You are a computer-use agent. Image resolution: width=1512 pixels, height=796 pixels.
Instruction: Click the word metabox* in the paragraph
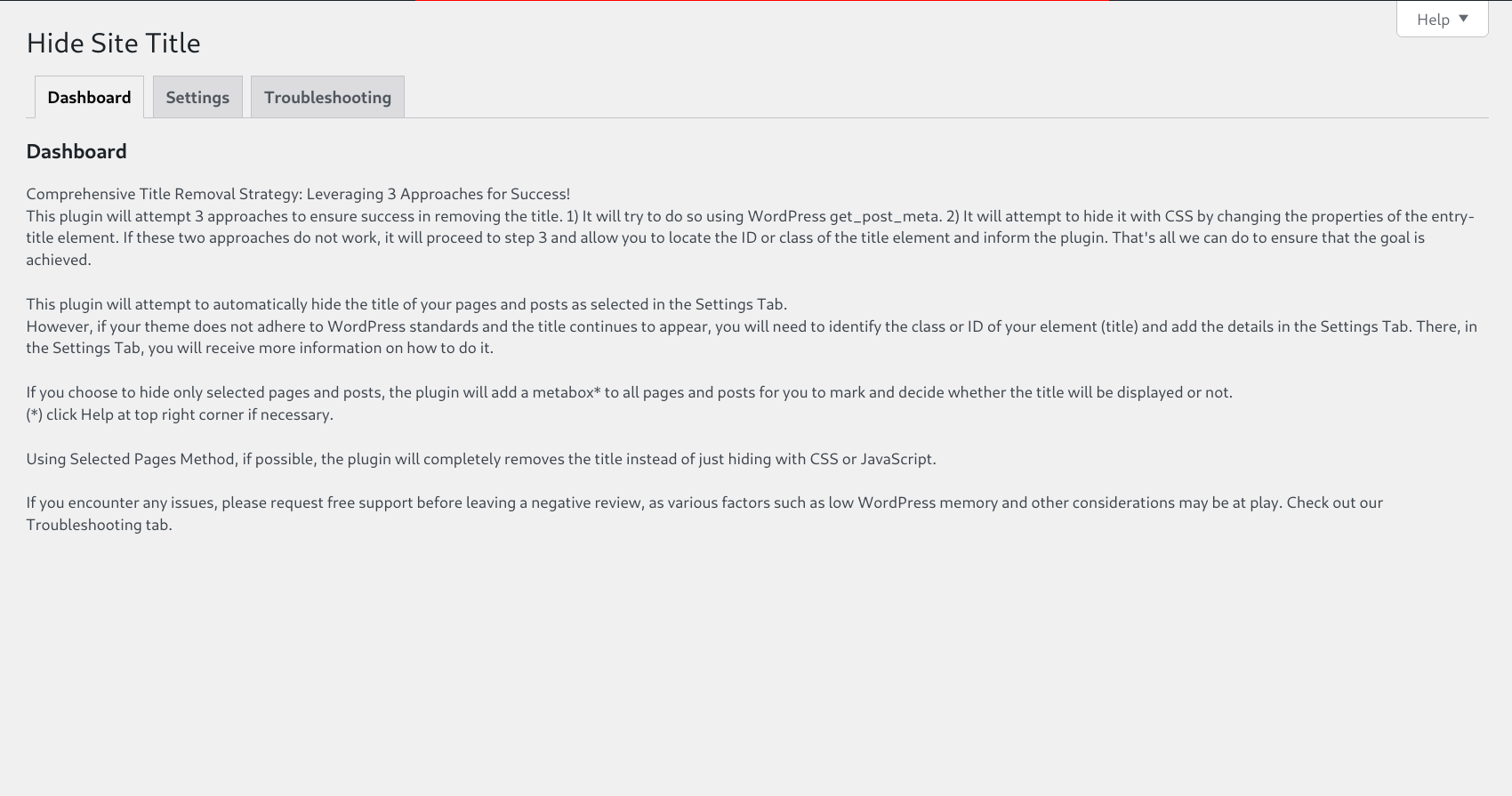(x=567, y=392)
